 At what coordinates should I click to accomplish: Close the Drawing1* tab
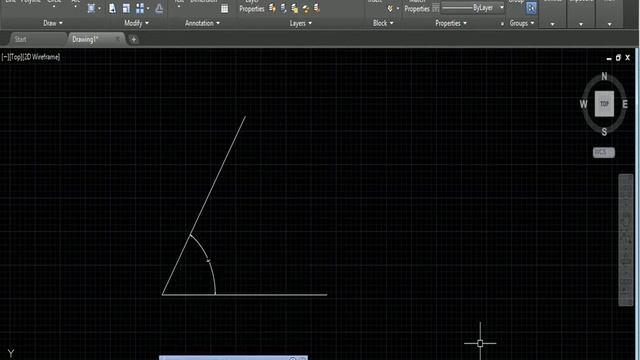118,39
